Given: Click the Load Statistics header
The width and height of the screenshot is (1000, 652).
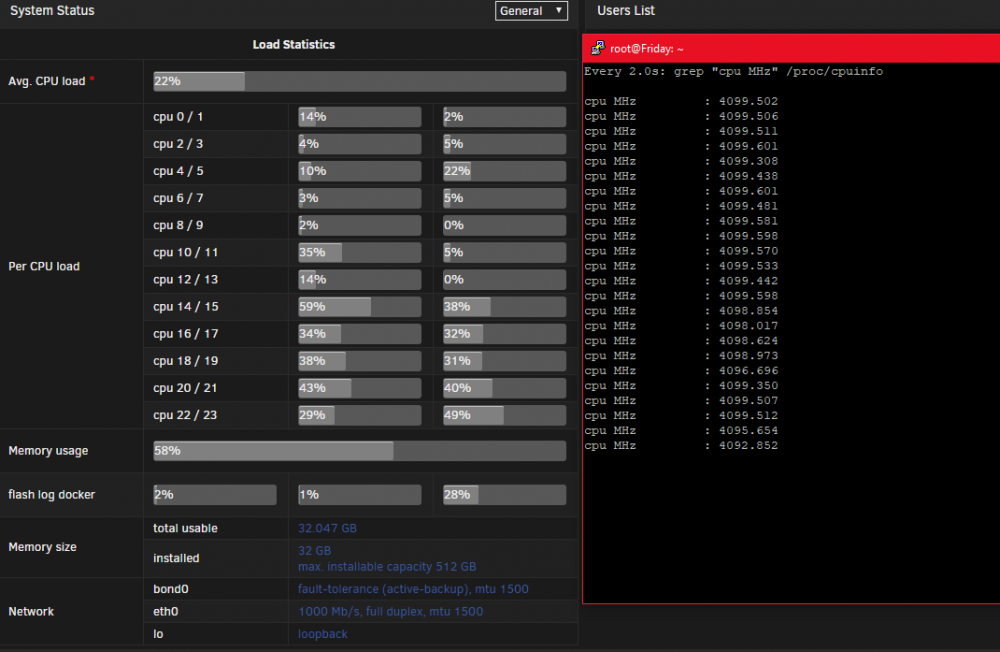Looking at the screenshot, I should [293, 45].
